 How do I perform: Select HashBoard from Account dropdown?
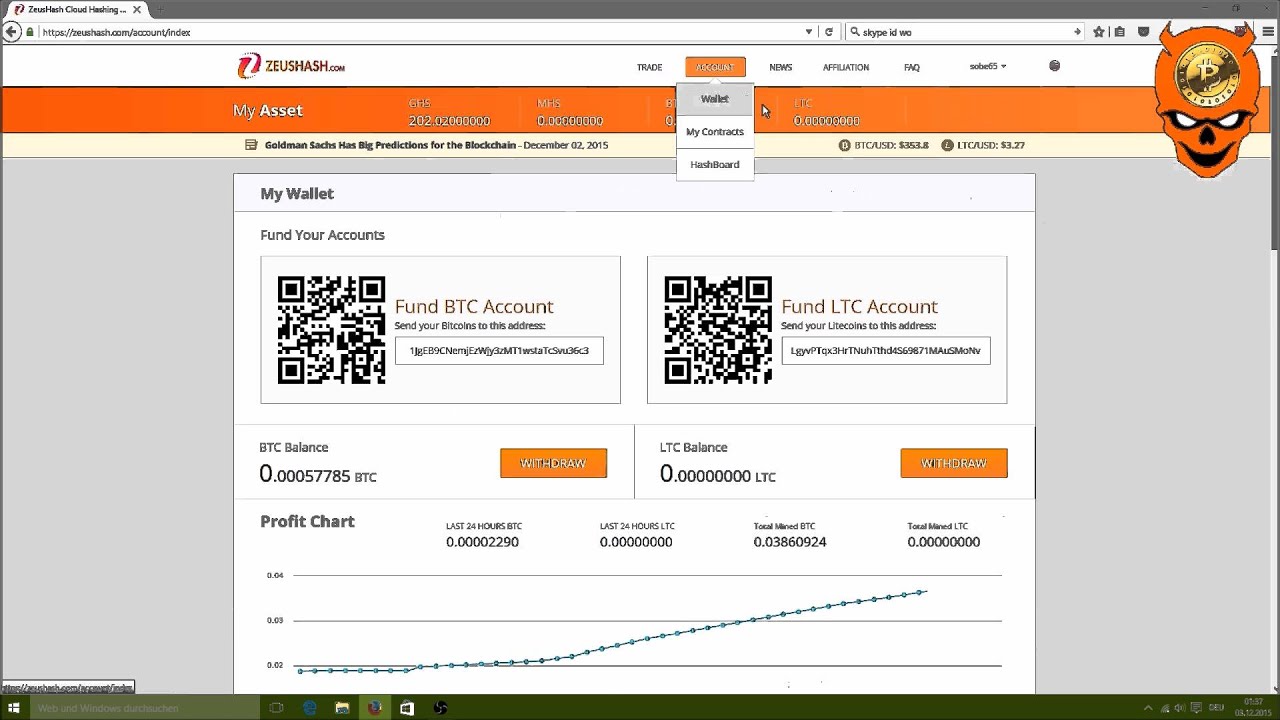(x=715, y=164)
